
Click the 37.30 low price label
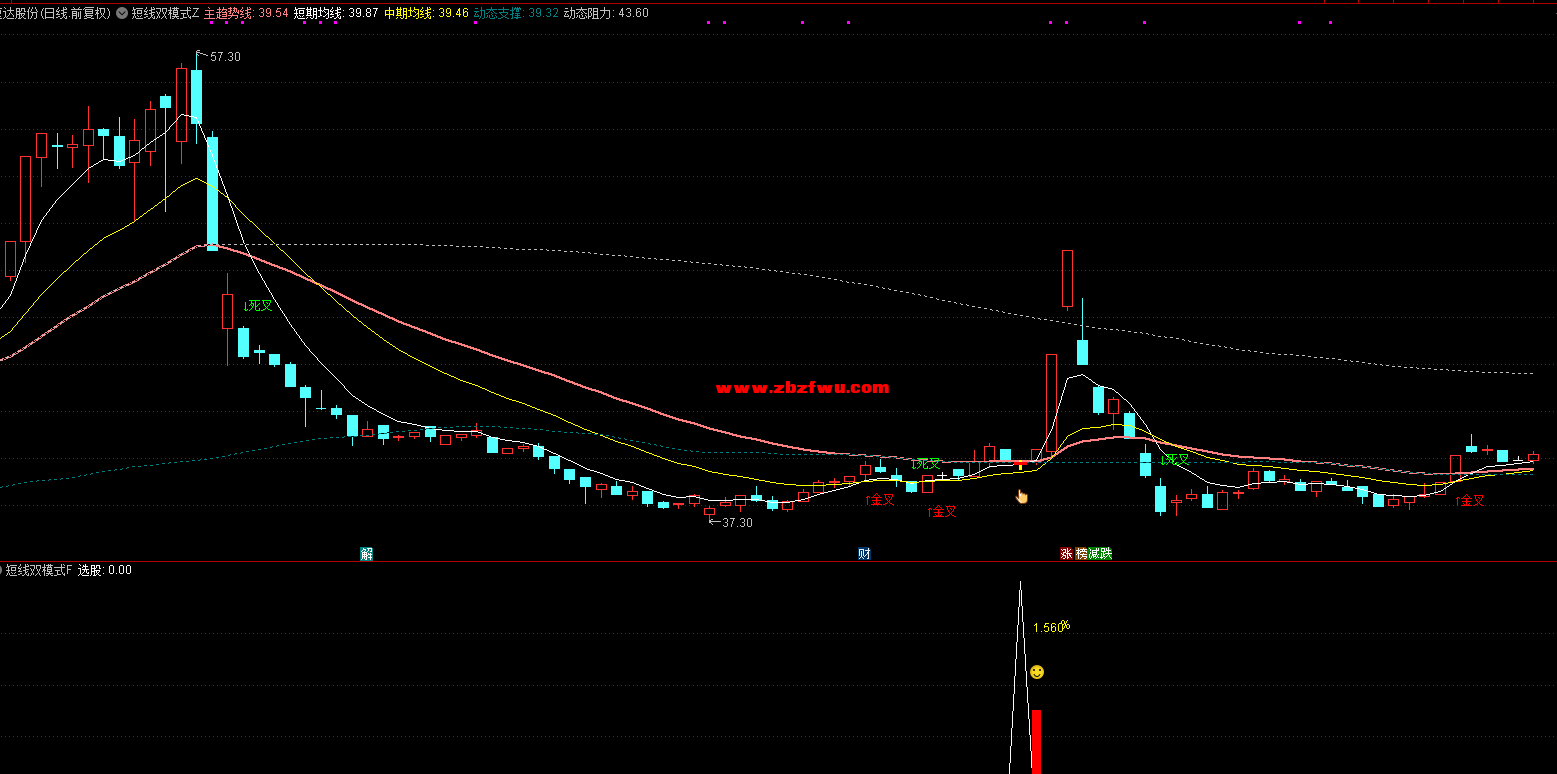(x=737, y=523)
